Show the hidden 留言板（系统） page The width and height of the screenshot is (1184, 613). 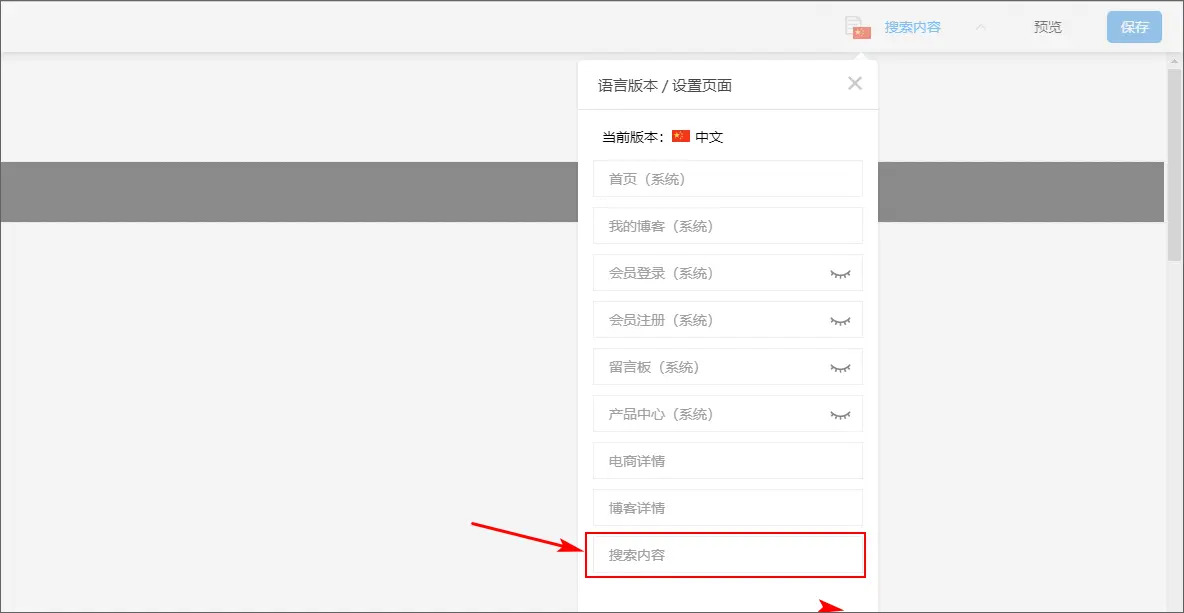point(840,367)
